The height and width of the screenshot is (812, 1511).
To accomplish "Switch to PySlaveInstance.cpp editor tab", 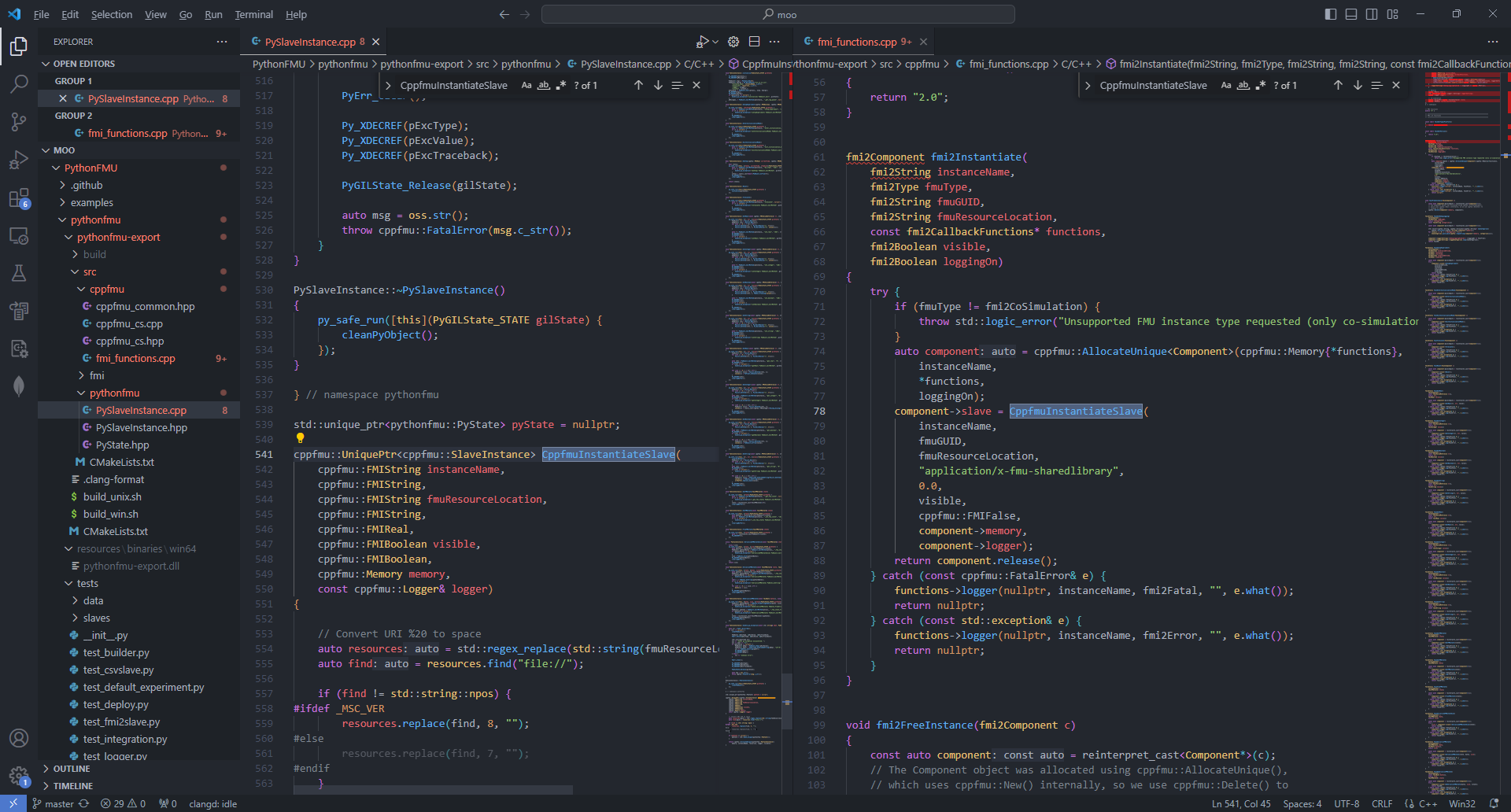I will click(x=313, y=42).
